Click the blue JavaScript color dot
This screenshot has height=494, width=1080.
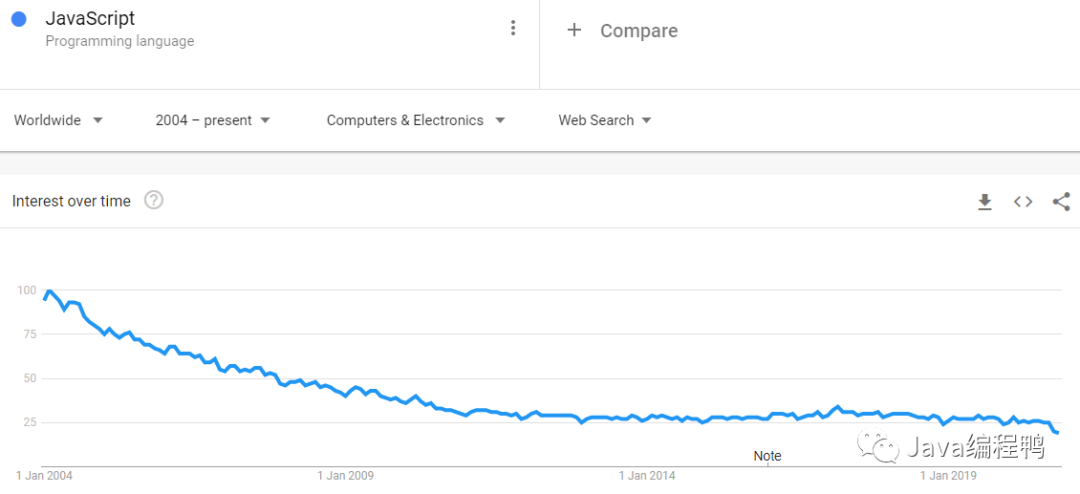click(x=18, y=18)
